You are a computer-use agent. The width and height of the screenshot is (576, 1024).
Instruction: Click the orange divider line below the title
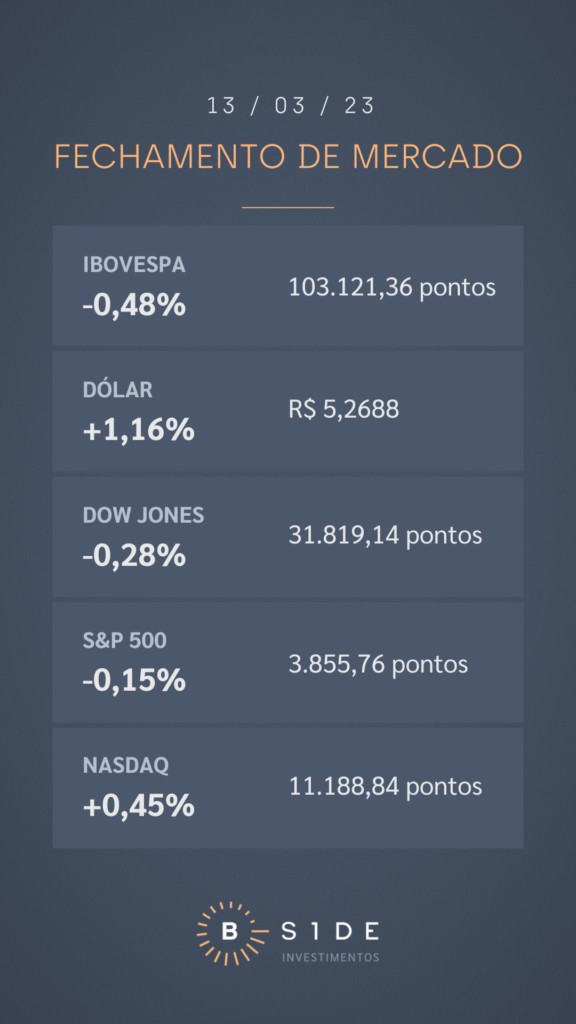tap(288, 208)
